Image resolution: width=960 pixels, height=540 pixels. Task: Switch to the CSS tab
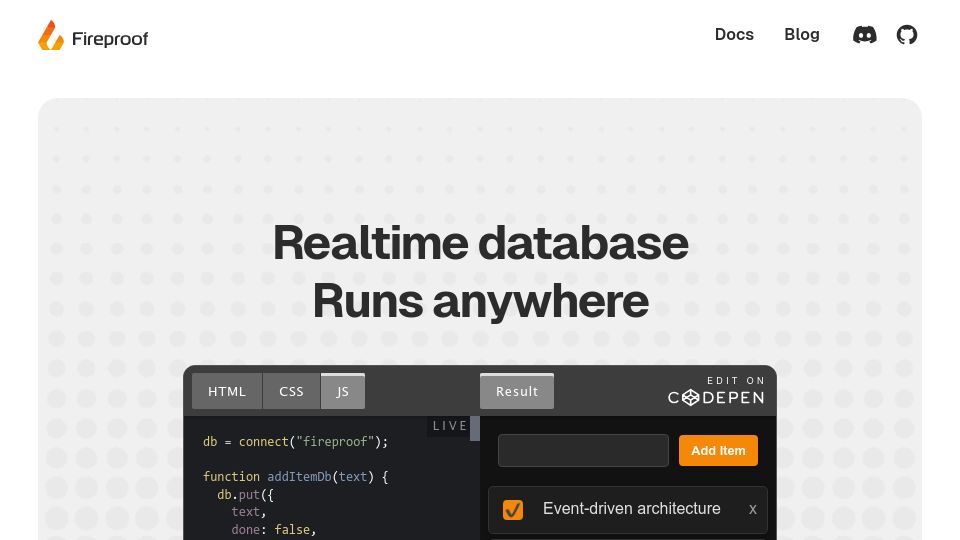tap(291, 391)
